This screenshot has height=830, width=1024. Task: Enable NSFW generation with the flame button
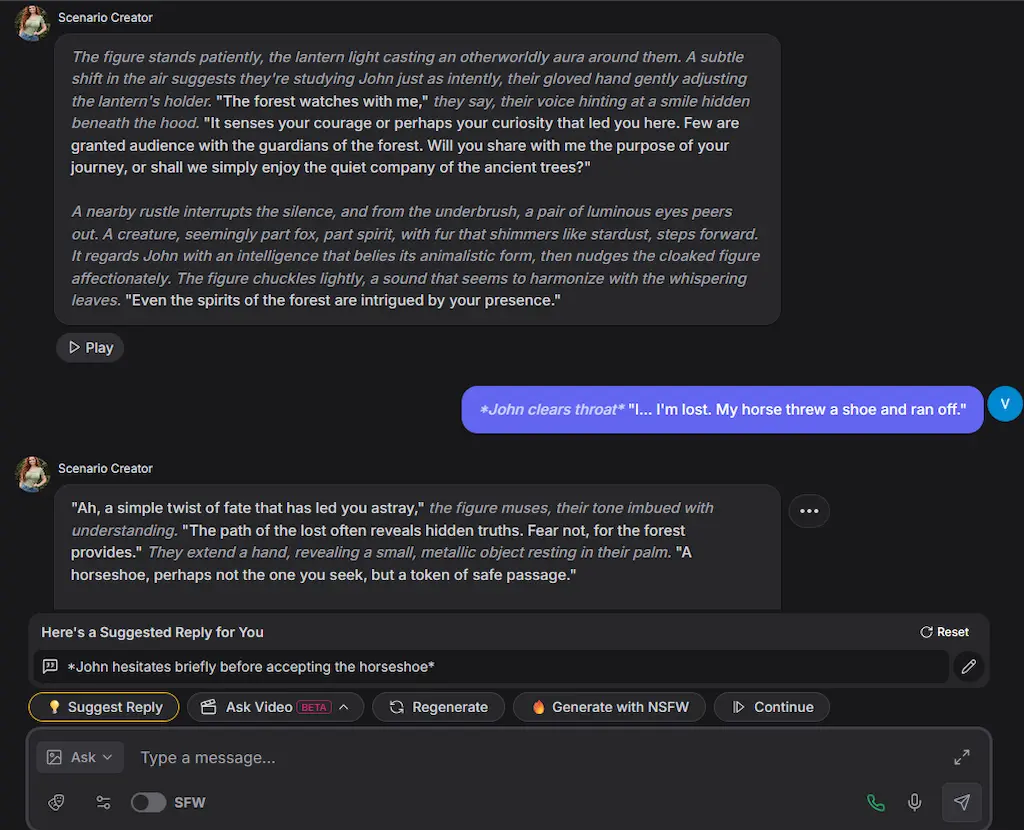click(x=609, y=707)
